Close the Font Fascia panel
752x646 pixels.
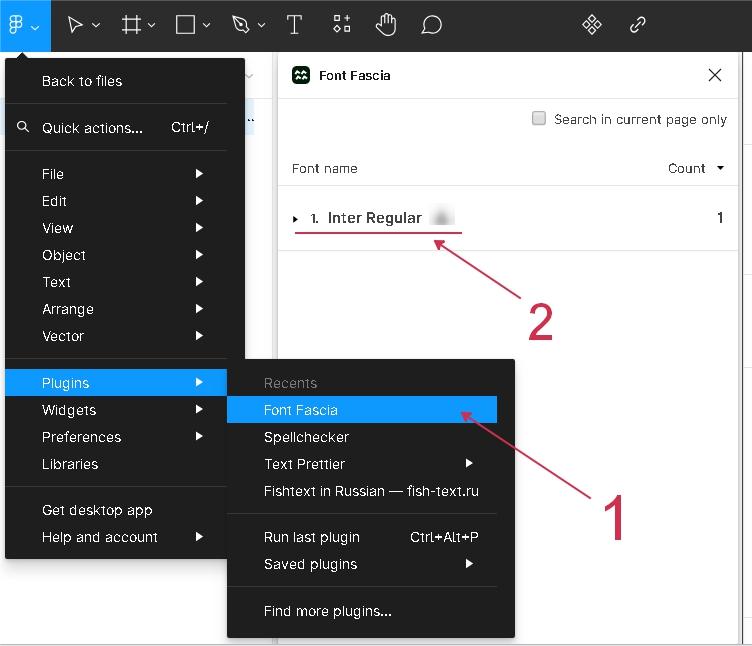714,75
